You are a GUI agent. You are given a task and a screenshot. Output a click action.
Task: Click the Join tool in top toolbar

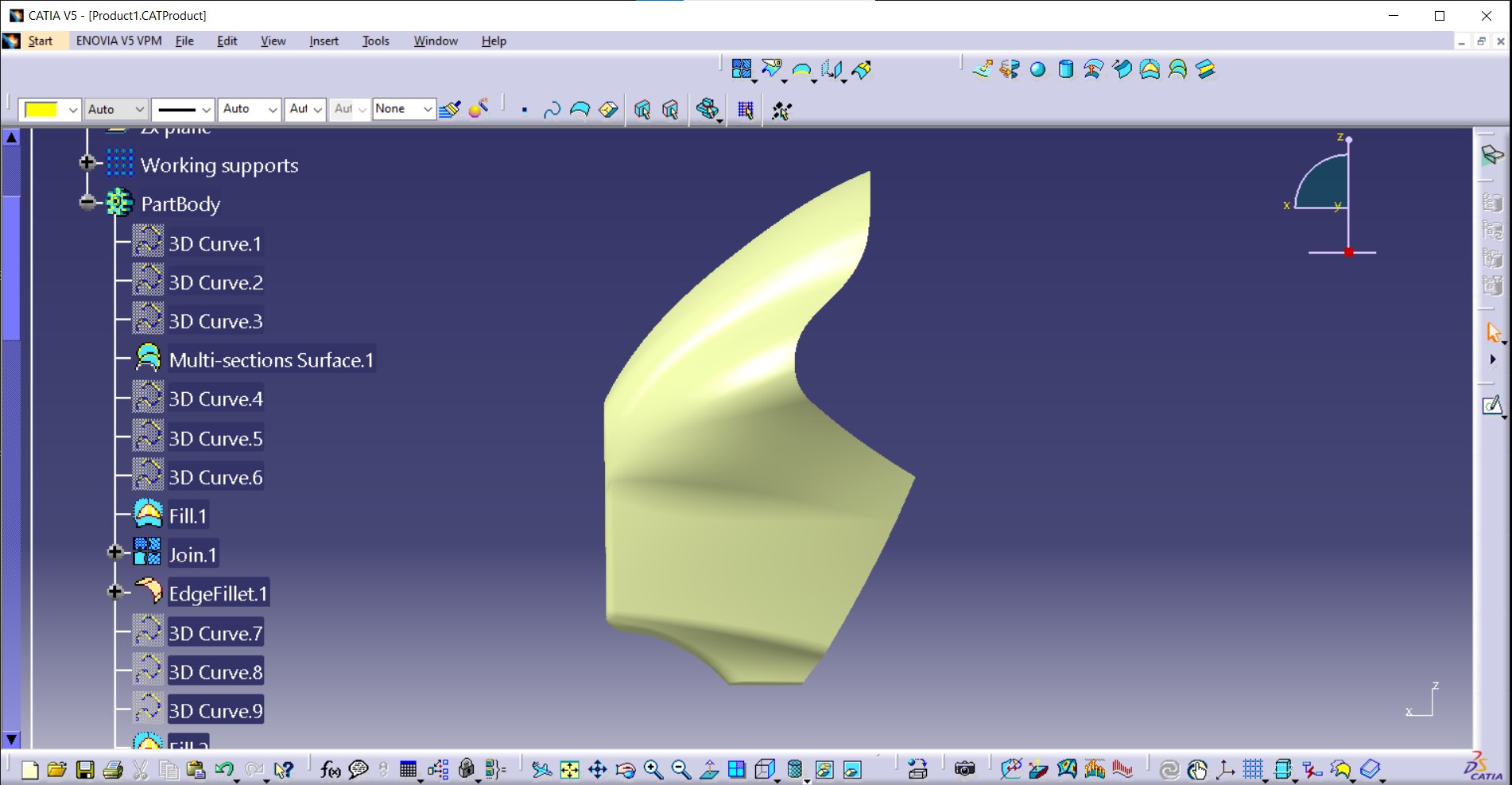coord(741,69)
